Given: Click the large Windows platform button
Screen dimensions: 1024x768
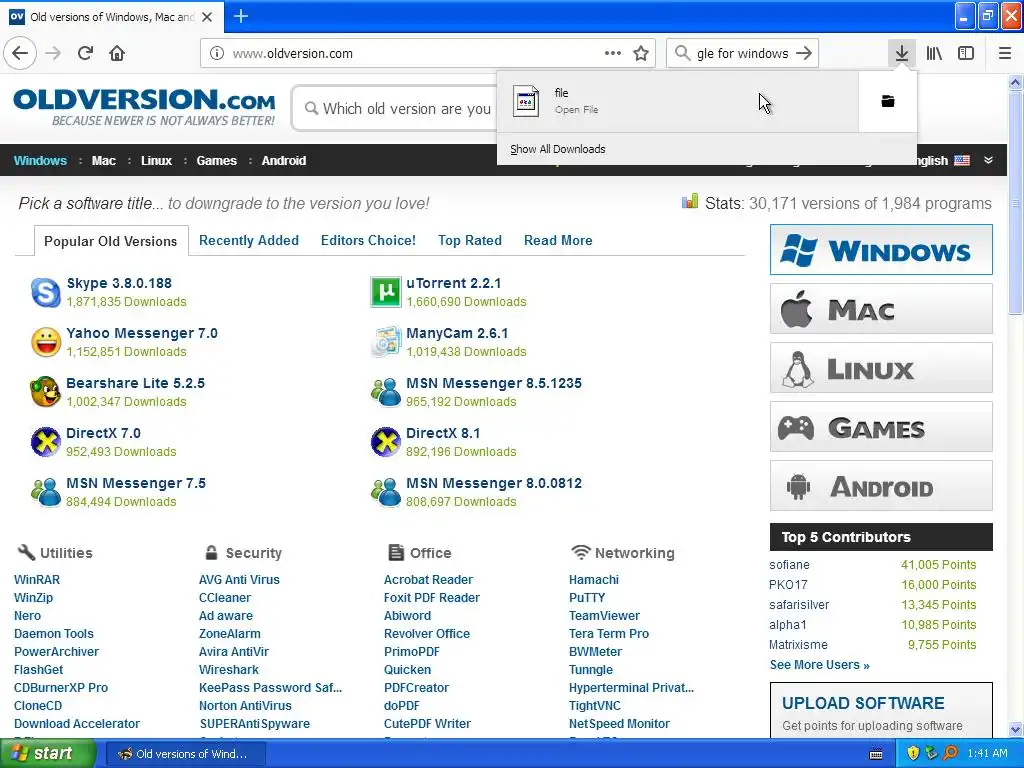Looking at the screenshot, I should (881, 249).
